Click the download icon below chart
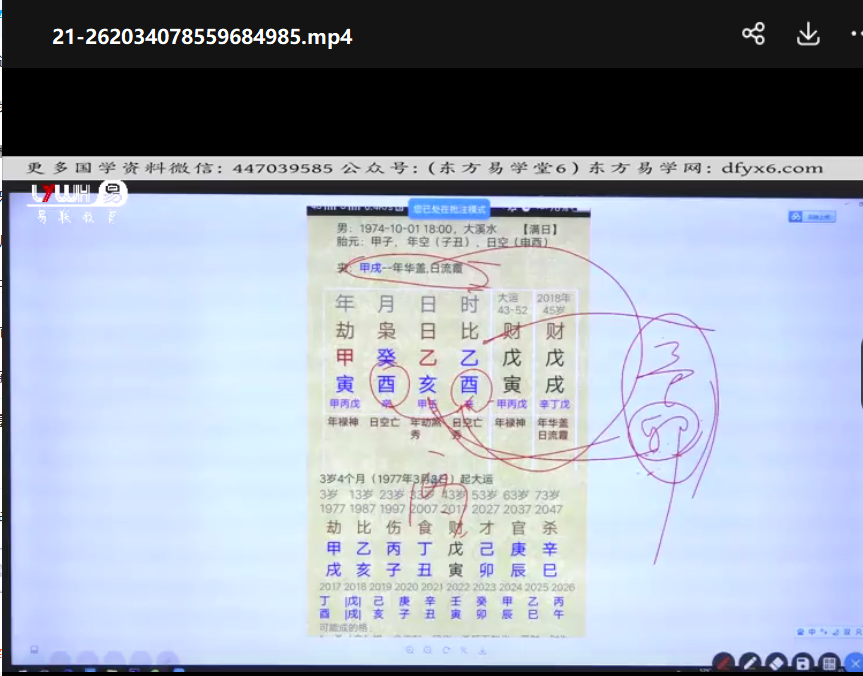The image size is (863, 676). click(483, 649)
